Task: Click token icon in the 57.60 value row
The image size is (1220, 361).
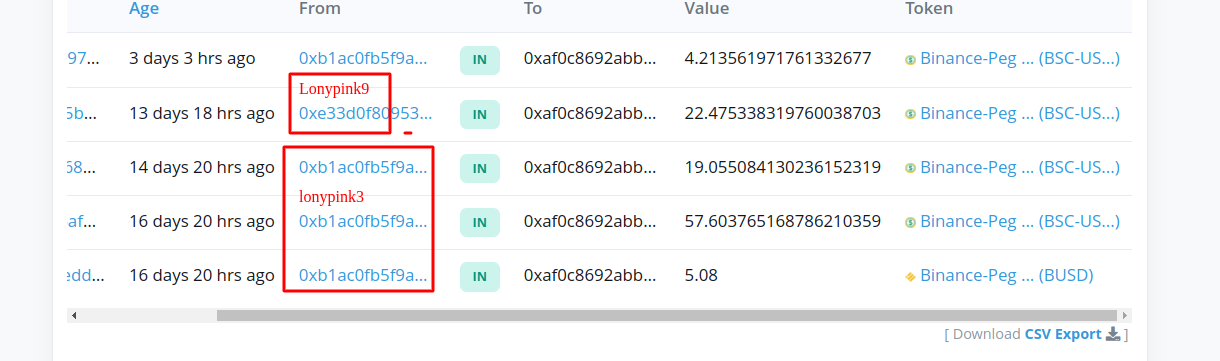Action: [910, 221]
